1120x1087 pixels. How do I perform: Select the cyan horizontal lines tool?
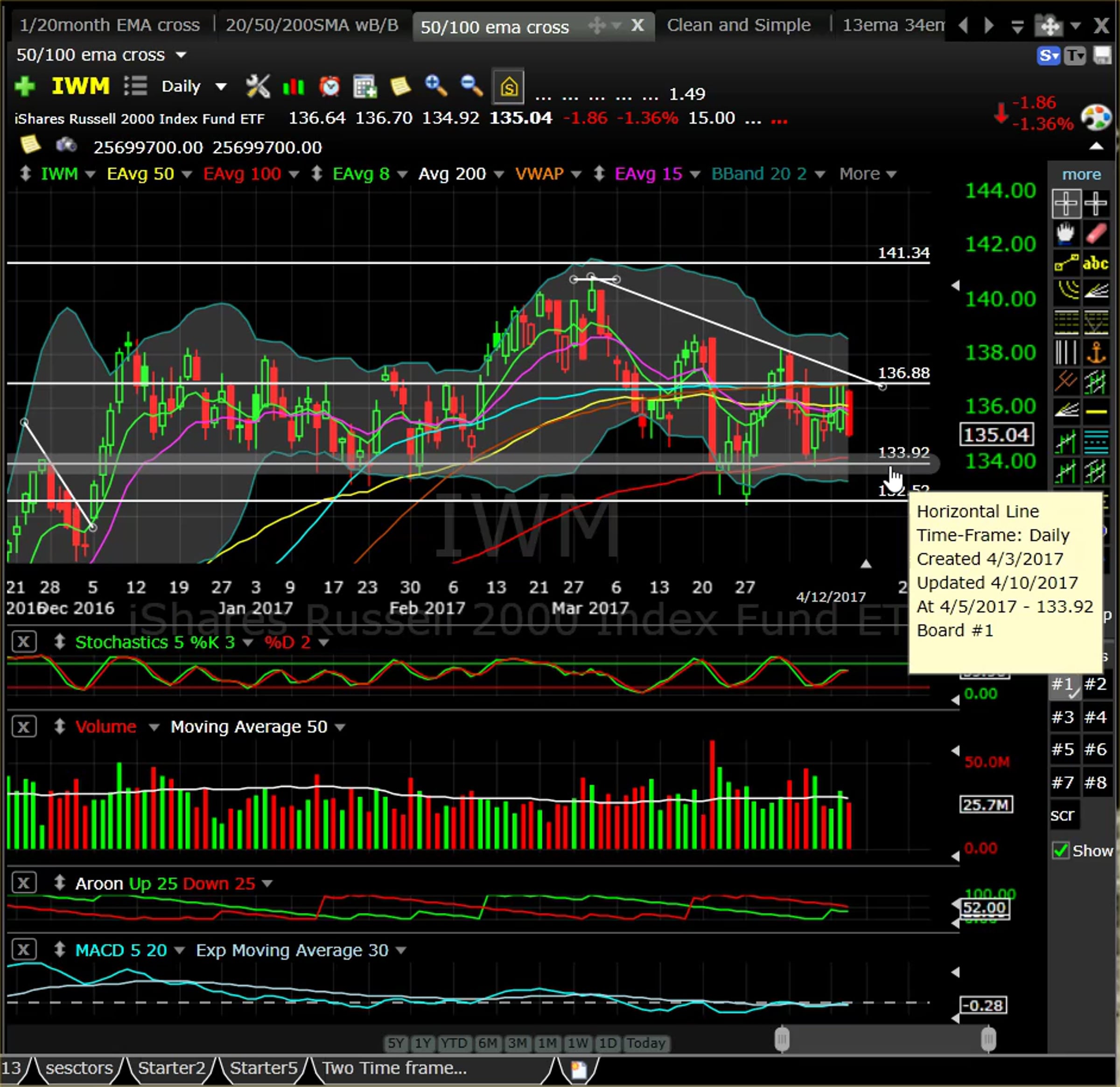tap(1096, 441)
